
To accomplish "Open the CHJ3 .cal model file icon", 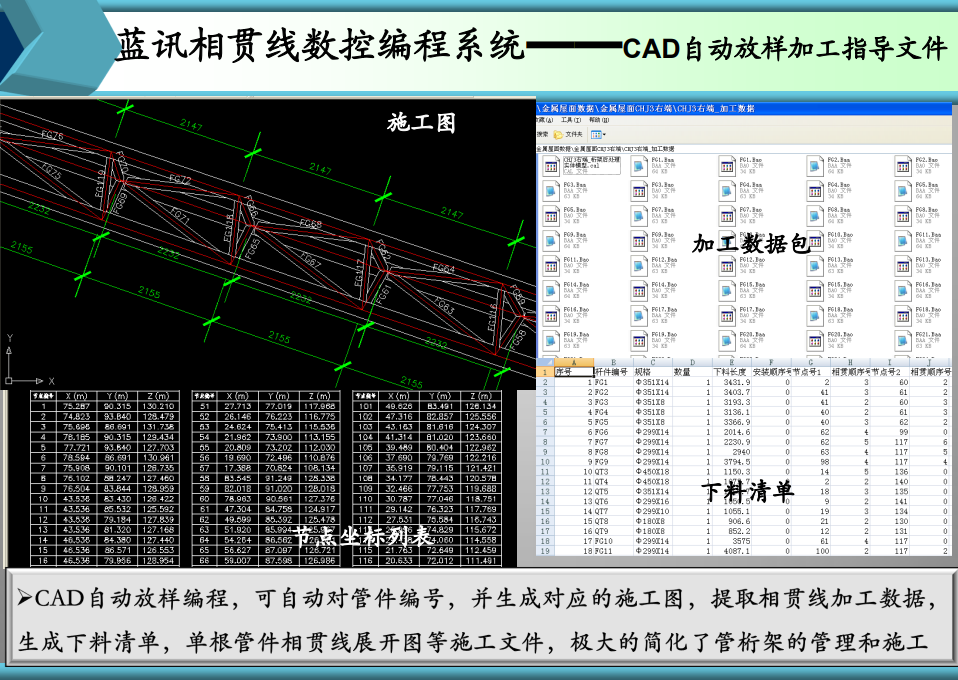I will [x=550, y=166].
